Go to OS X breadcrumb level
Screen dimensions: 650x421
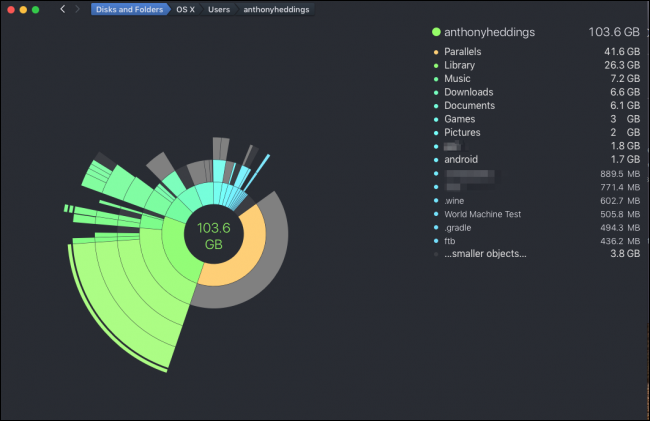(186, 9)
